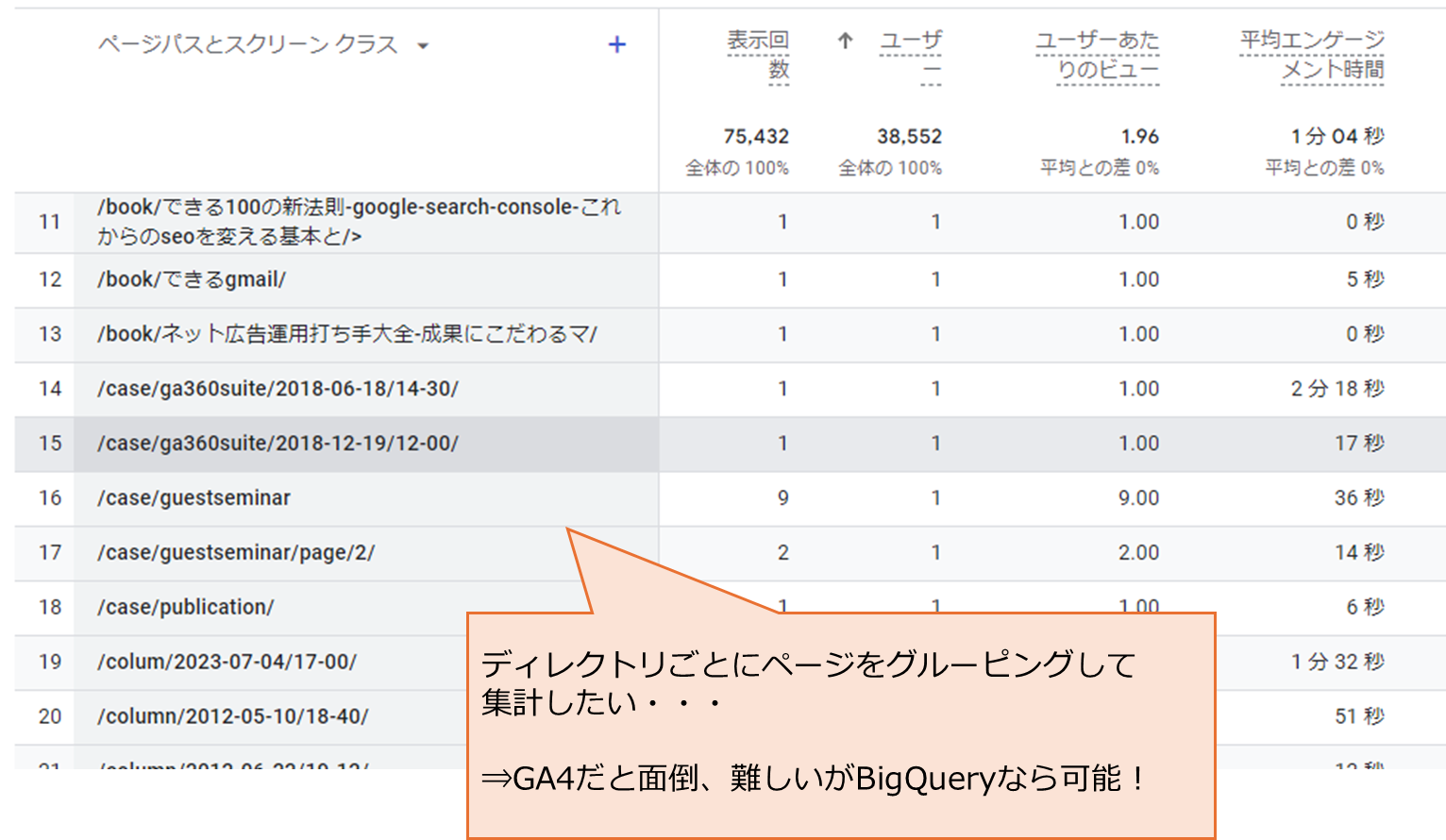Open the ページパスとスクリーン クラス dimension dropdown
The height and width of the screenshot is (840, 1446).
click(423, 45)
